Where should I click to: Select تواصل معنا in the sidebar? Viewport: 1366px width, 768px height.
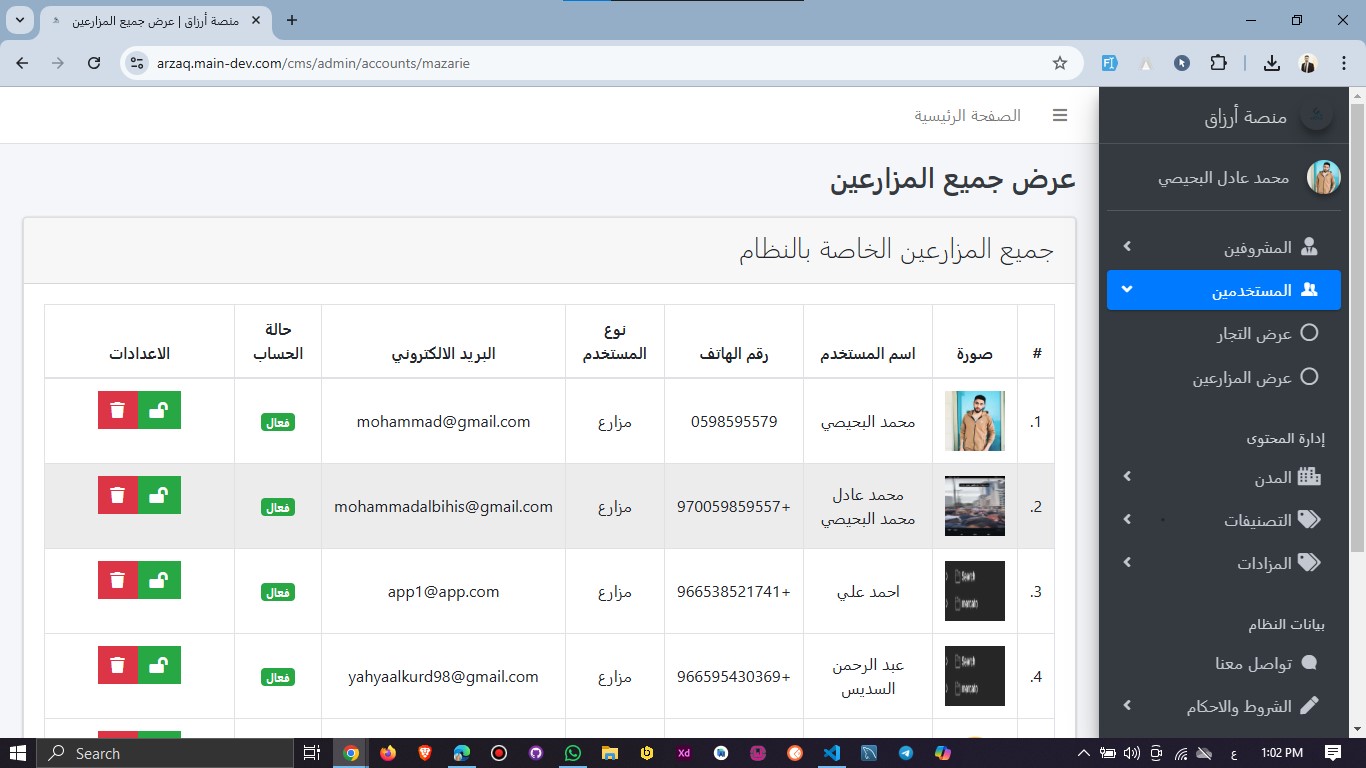[1253, 663]
